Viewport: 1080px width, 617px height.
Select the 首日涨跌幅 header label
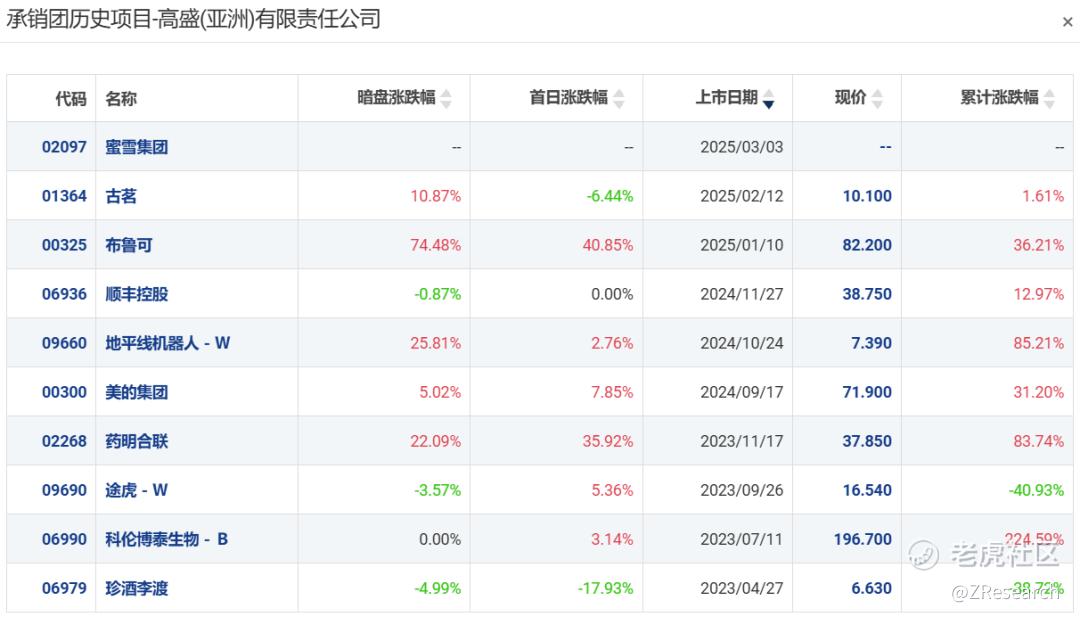click(568, 98)
